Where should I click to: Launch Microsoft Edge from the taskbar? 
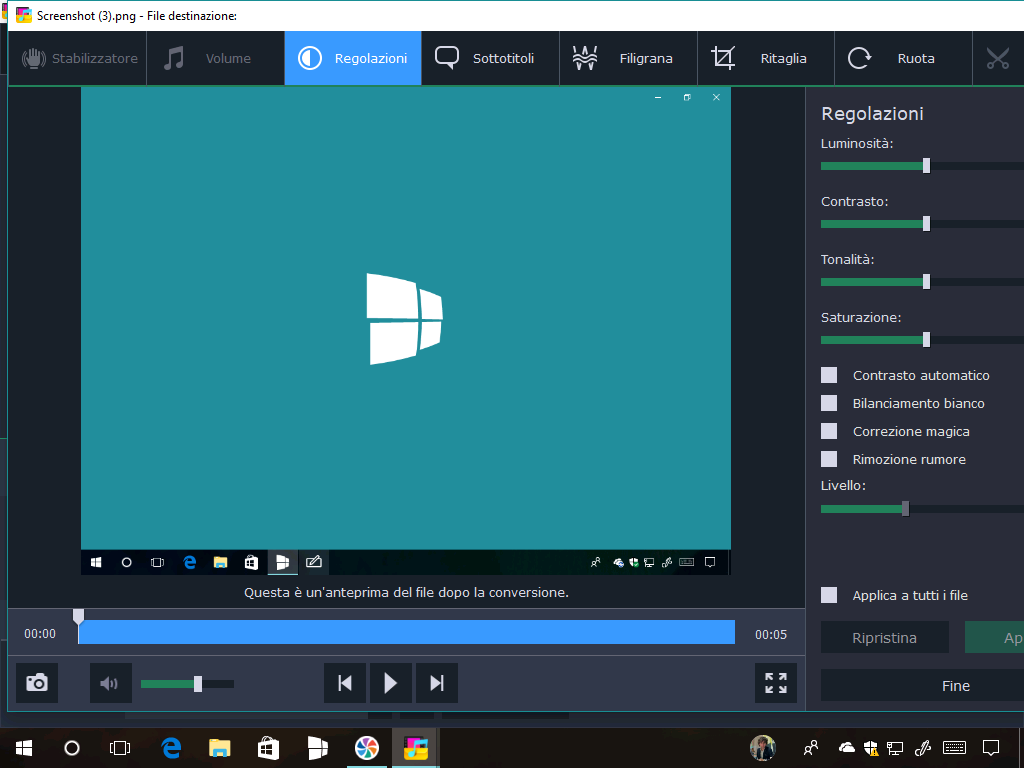click(x=171, y=748)
